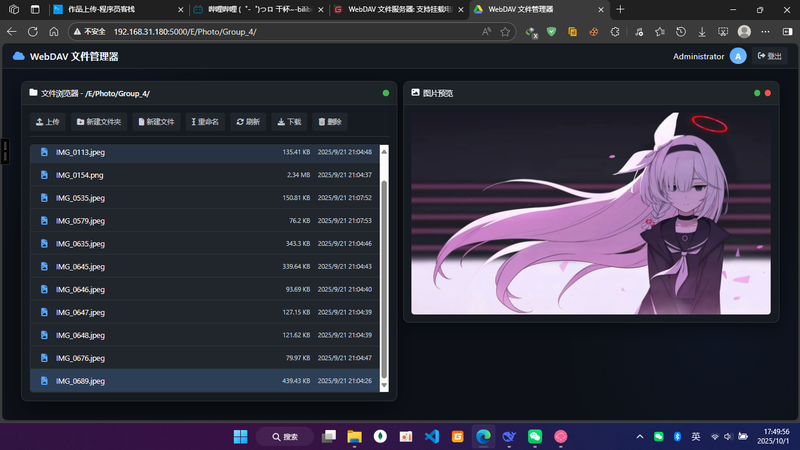Click the New File (新建文件) button
This screenshot has width=800, height=450.
pyautogui.click(x=157, y=122)
